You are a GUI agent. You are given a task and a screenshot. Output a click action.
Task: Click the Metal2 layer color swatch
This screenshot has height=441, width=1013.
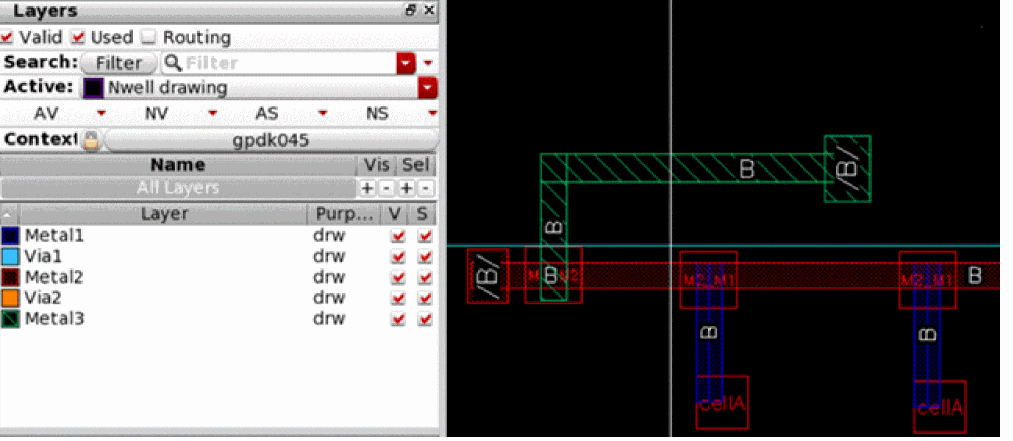pyautogui.click(x=10, y=278)
